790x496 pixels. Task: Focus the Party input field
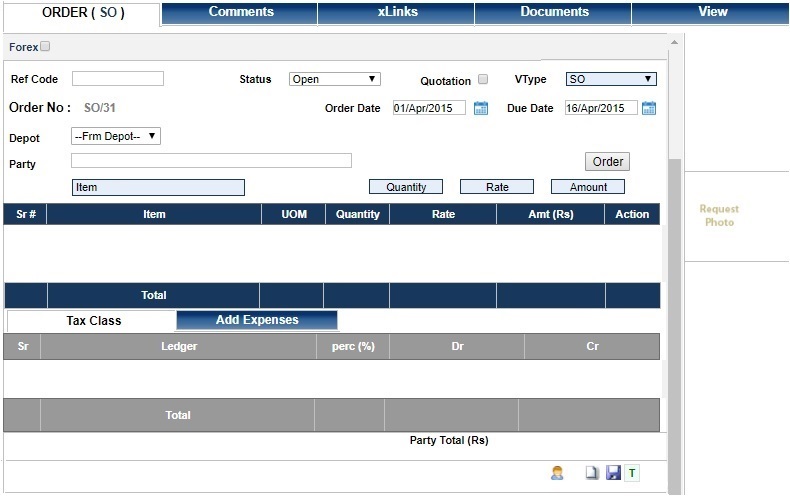211,161
